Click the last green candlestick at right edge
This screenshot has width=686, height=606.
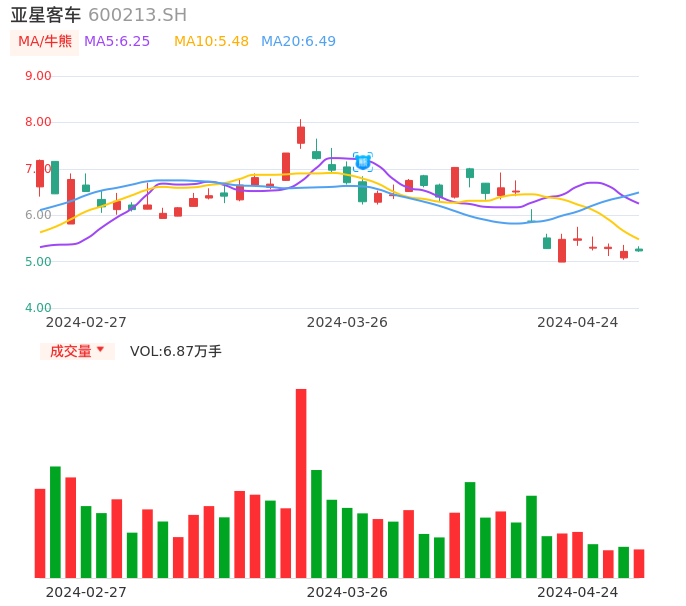point(639,250)
